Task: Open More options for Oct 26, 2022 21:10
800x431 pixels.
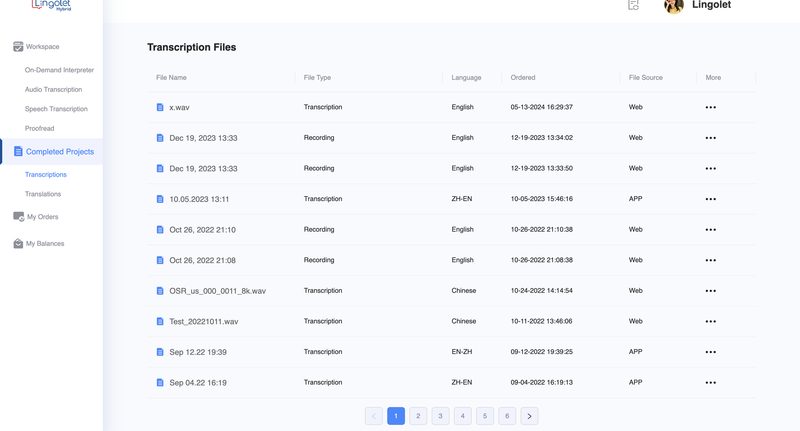Action: 711,230
